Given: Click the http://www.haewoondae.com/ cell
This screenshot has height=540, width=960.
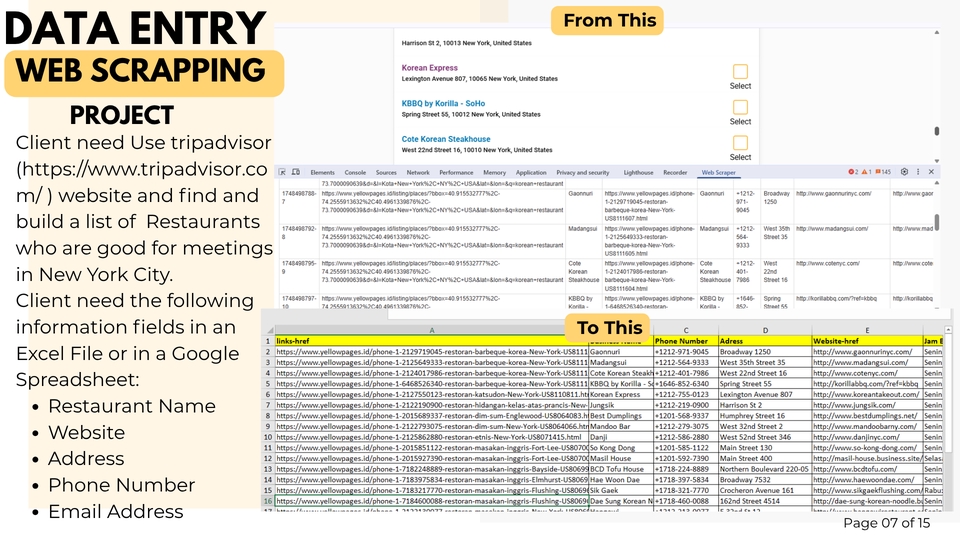Looking at the screenshot, I should click(867, 479).
